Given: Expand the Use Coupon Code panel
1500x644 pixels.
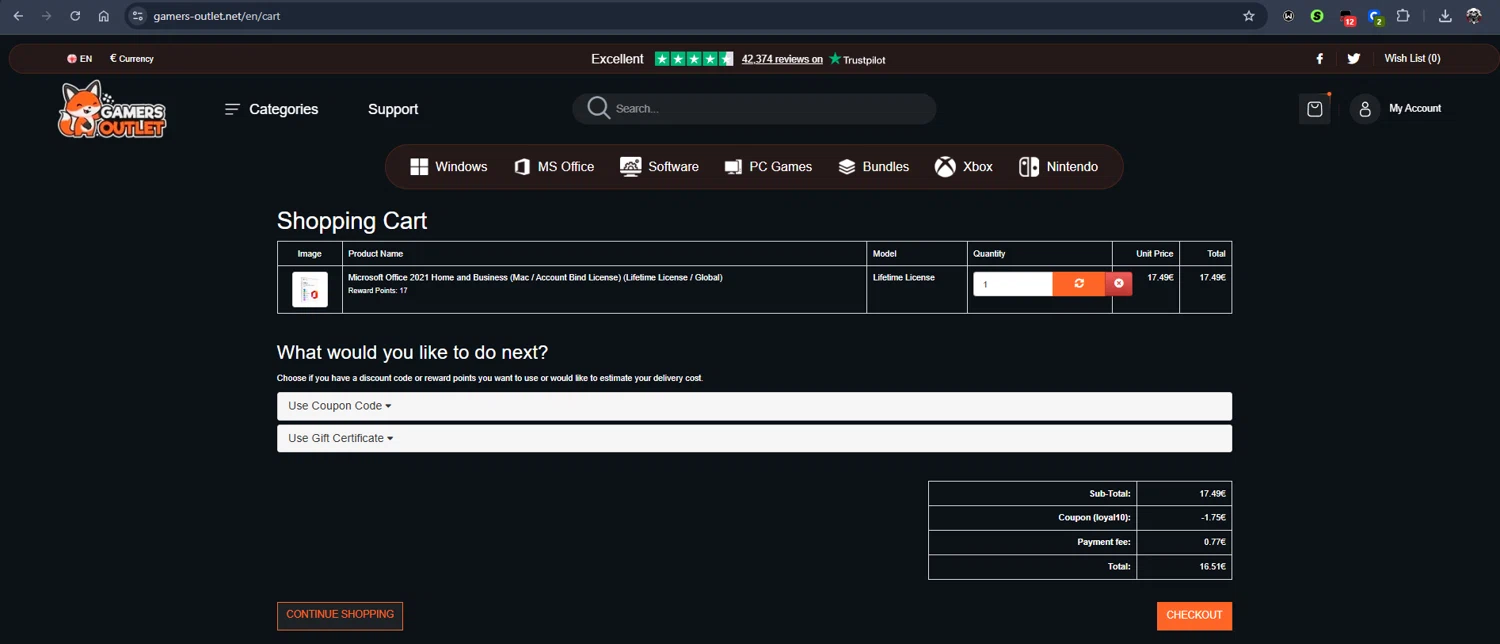Looking at the screenshot, I should point(754,406).
